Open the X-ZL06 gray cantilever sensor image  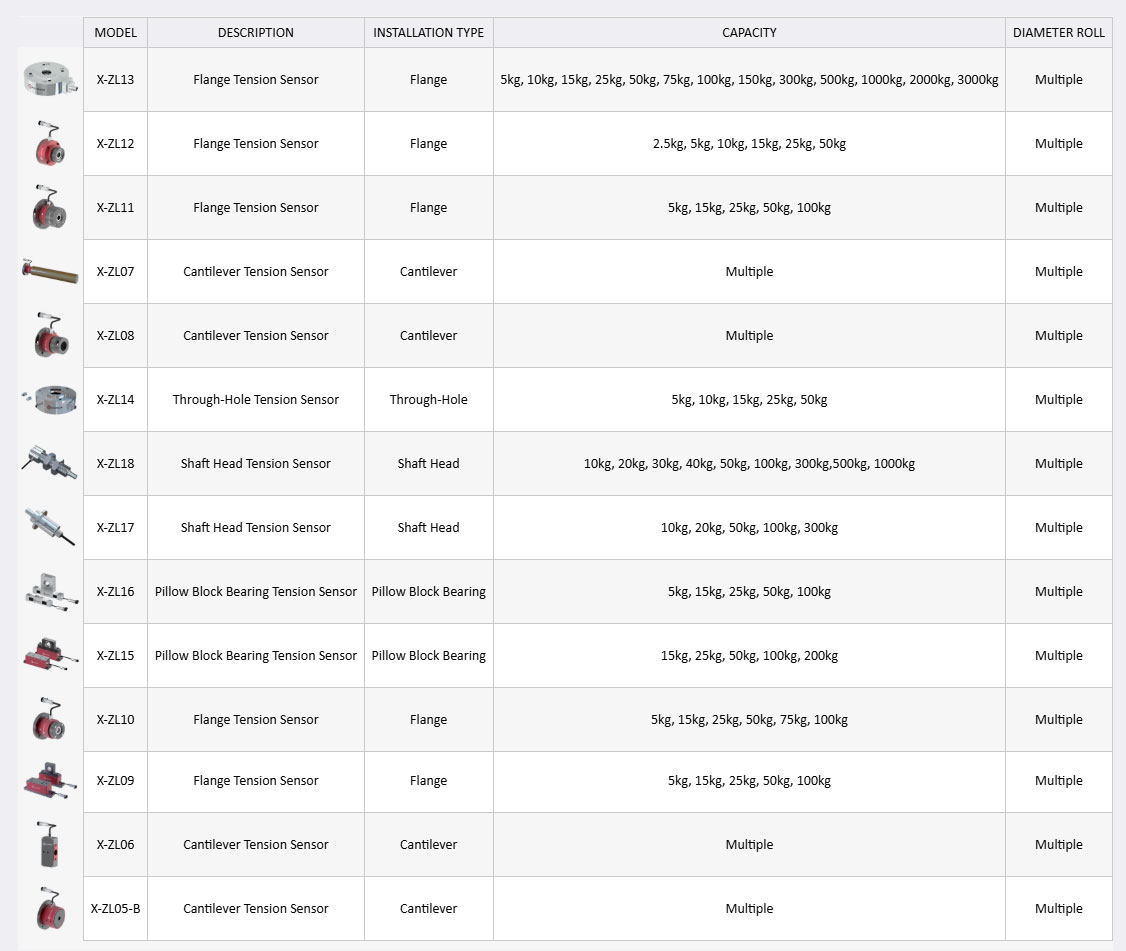pos(49,845)
